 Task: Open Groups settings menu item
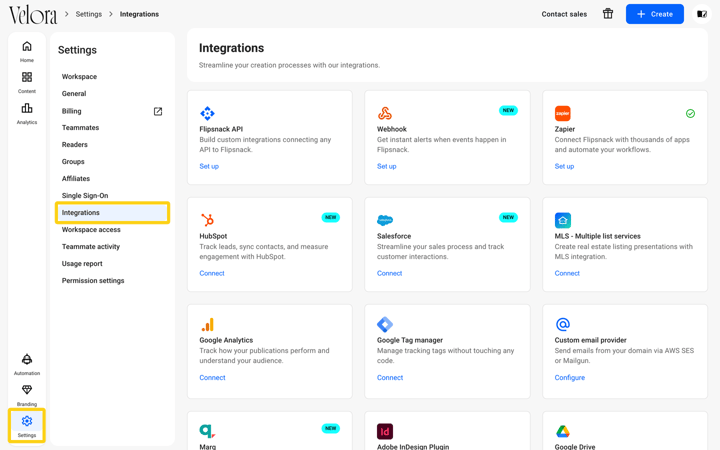73,162
